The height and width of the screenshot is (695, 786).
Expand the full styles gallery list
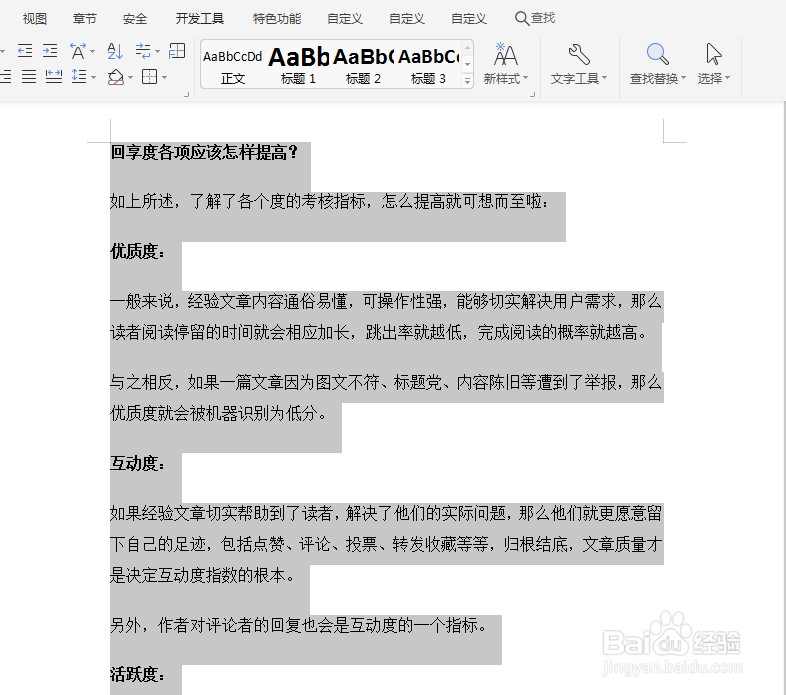[467, 80]
